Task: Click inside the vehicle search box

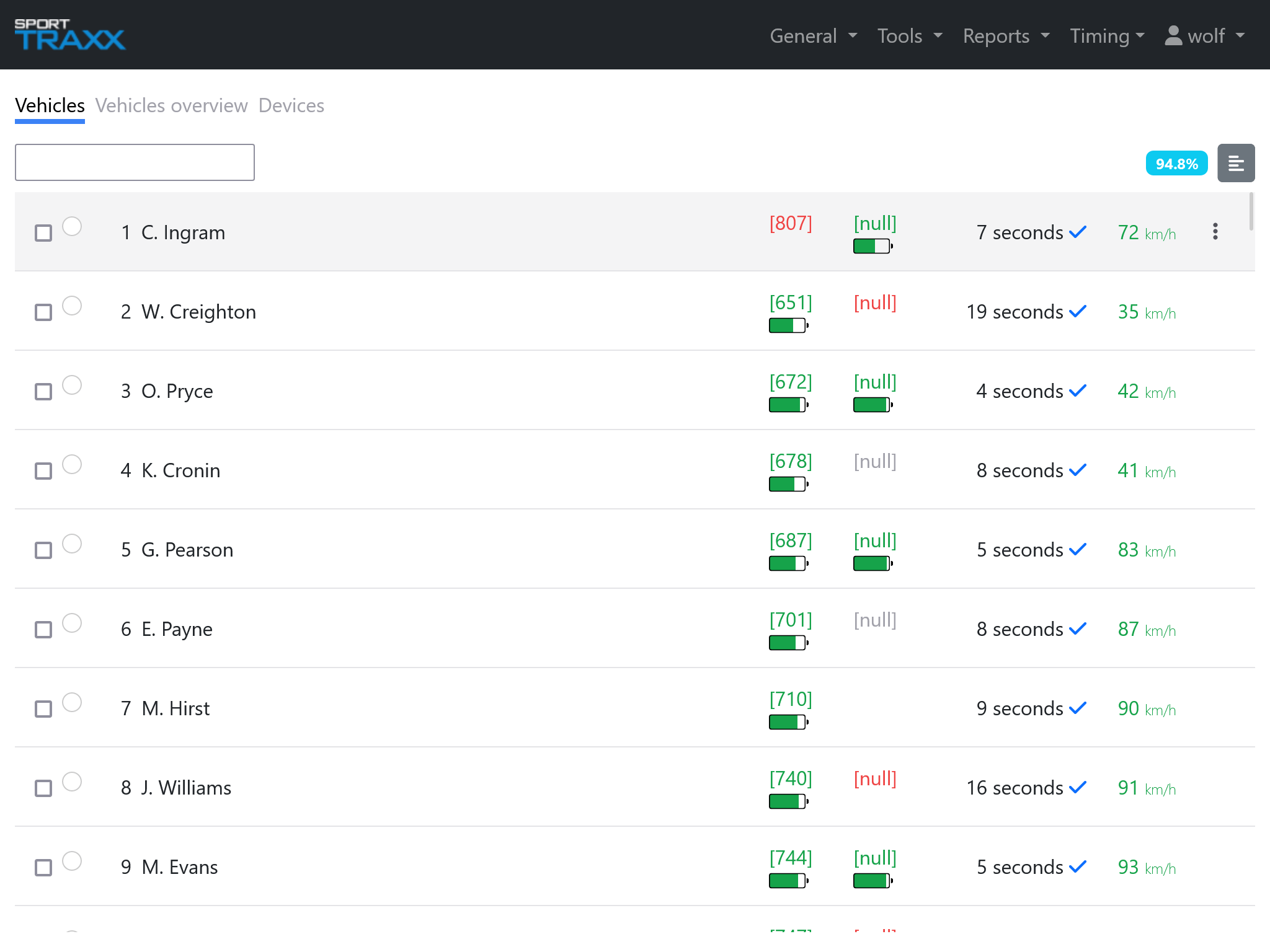Action: point(134,162)
